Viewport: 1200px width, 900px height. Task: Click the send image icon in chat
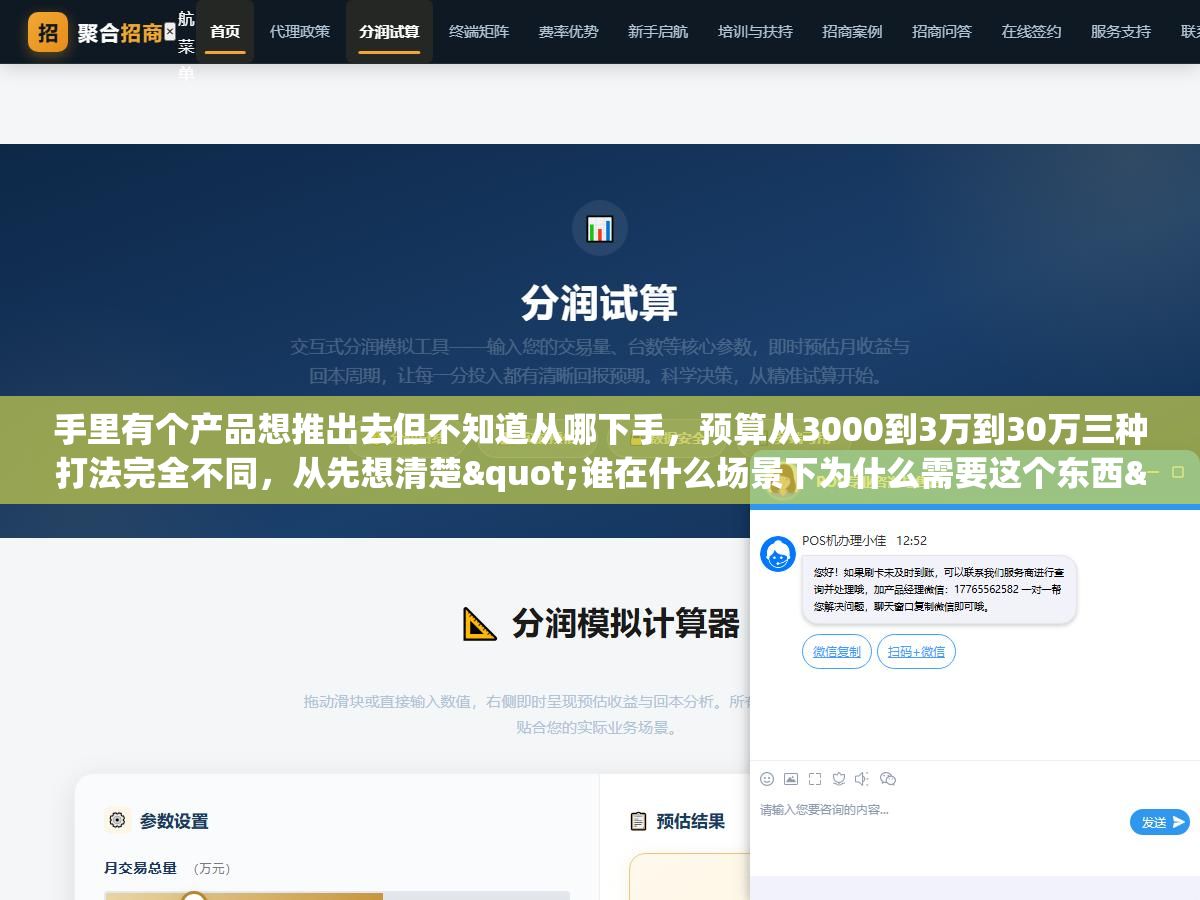791,778
